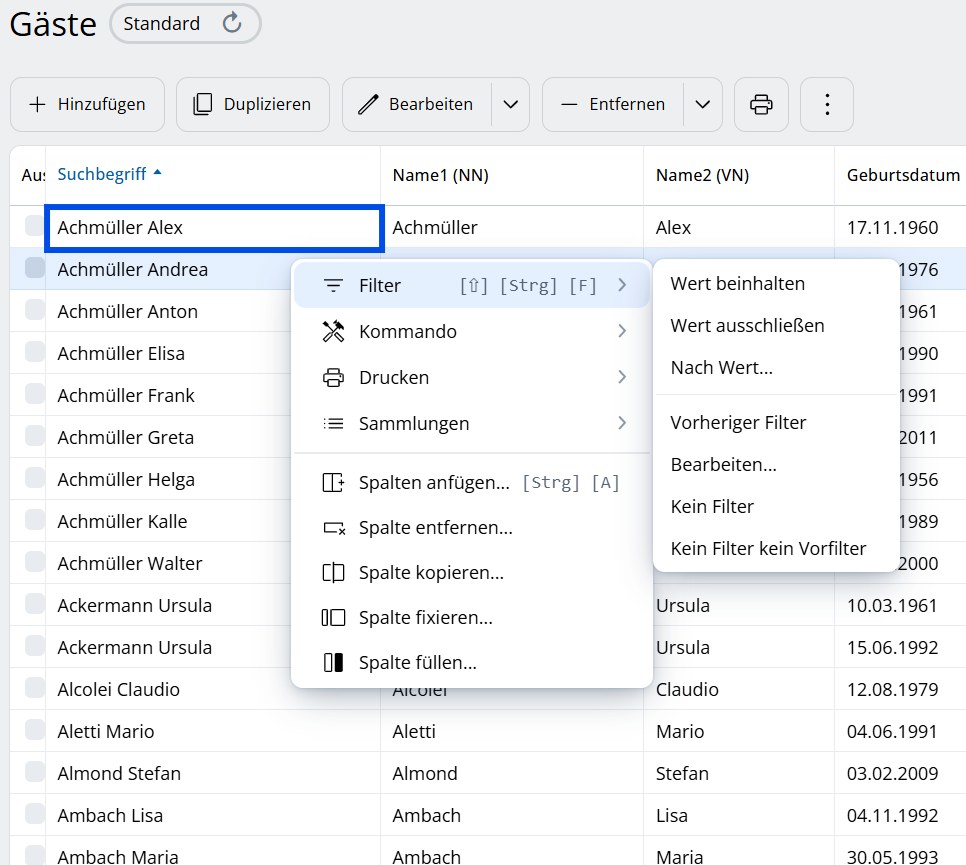966x865 pixels.
Task: Click the Spalte entfernen icon
Action: (x=333, y=528)
